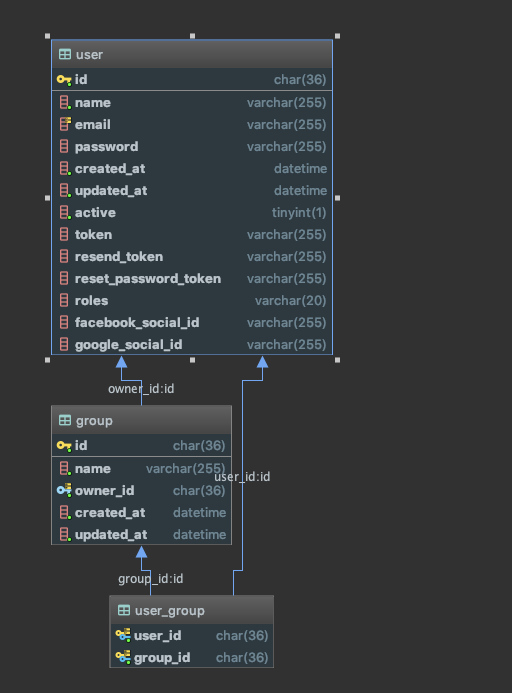Click the user_group table icon
The width and height of the screenshot is (512, 693).
click(x=124, y=610)
